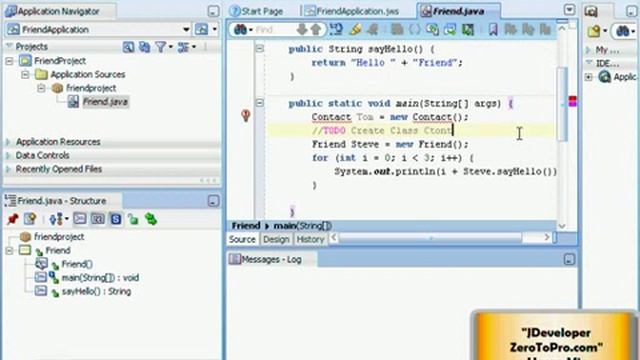Toggle the Show Static Members S button
The width and height of the screenshot is (640, 360).
pyautogui.click(x=116, y=219)
